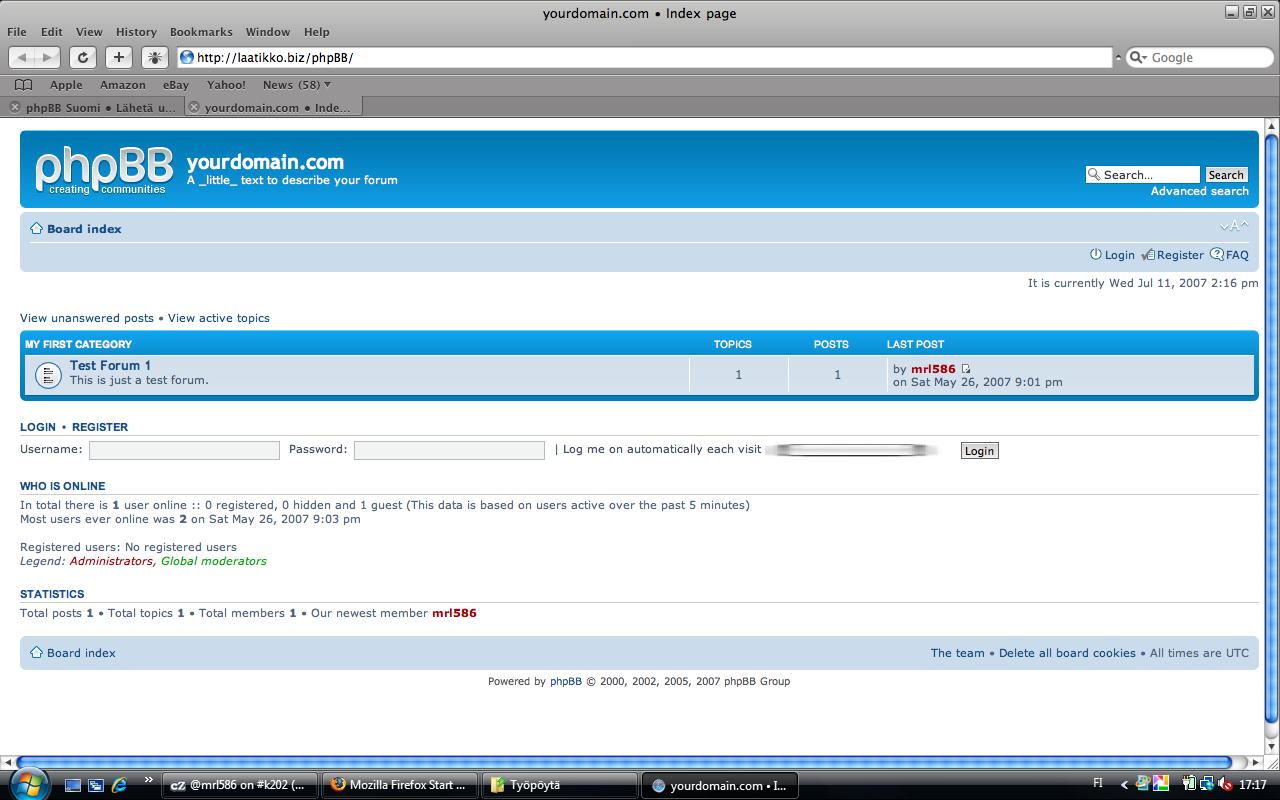The height and width of the screenshot is (800, 1280).
Task: Click the phpBB logo
Action: 103,170
